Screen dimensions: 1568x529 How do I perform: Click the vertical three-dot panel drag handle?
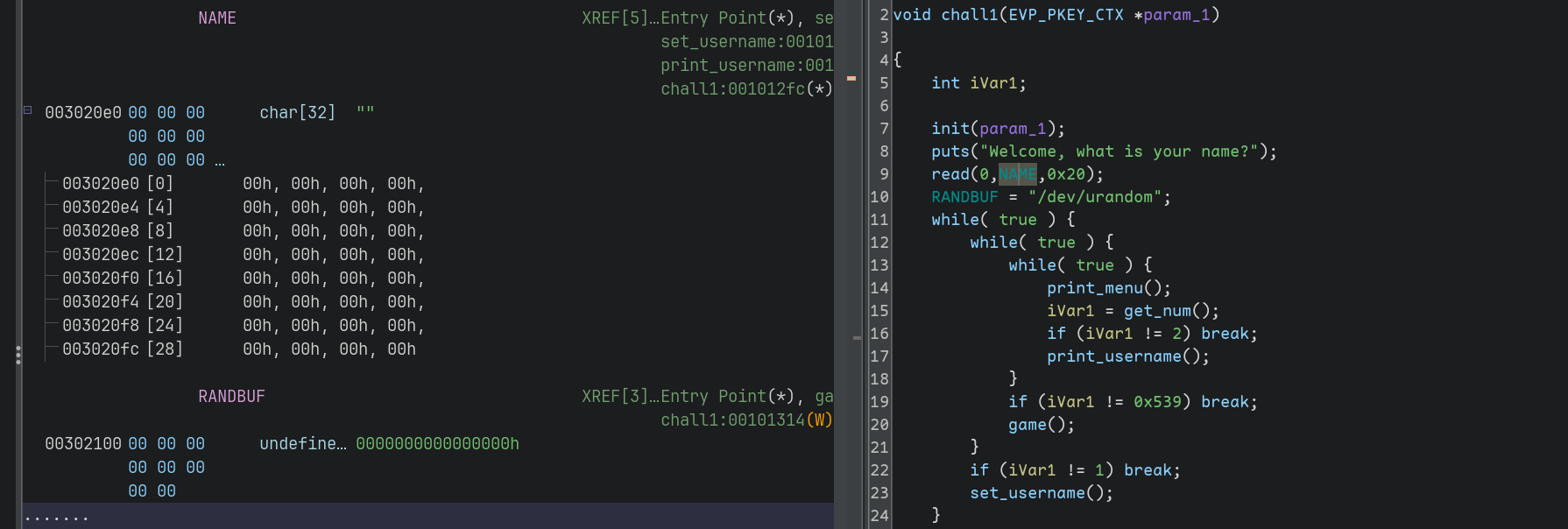coord(18,355)
